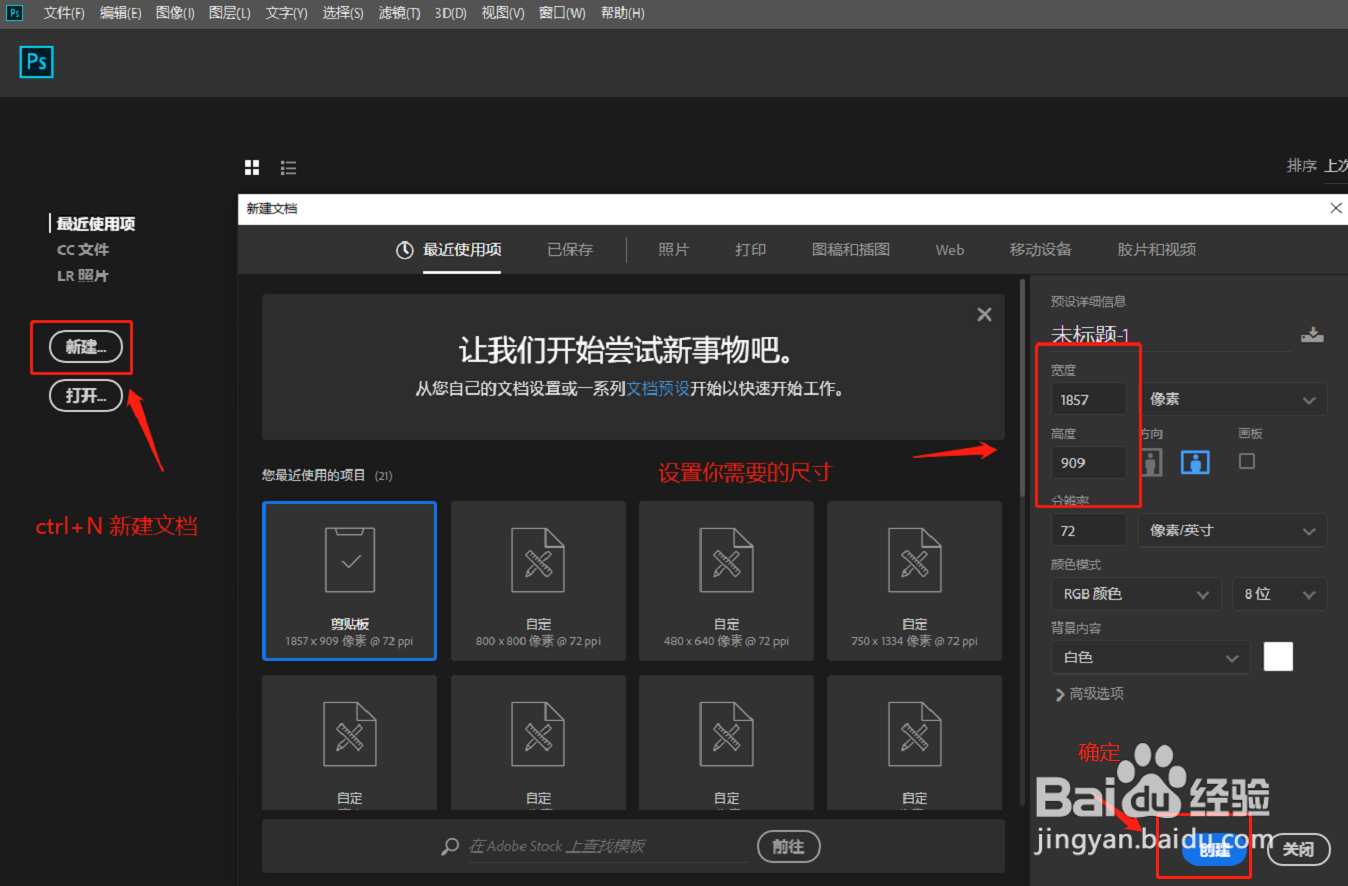Switch to grid view icon
The width and height of the screenshot is (1348, 886).
[252, 167]
